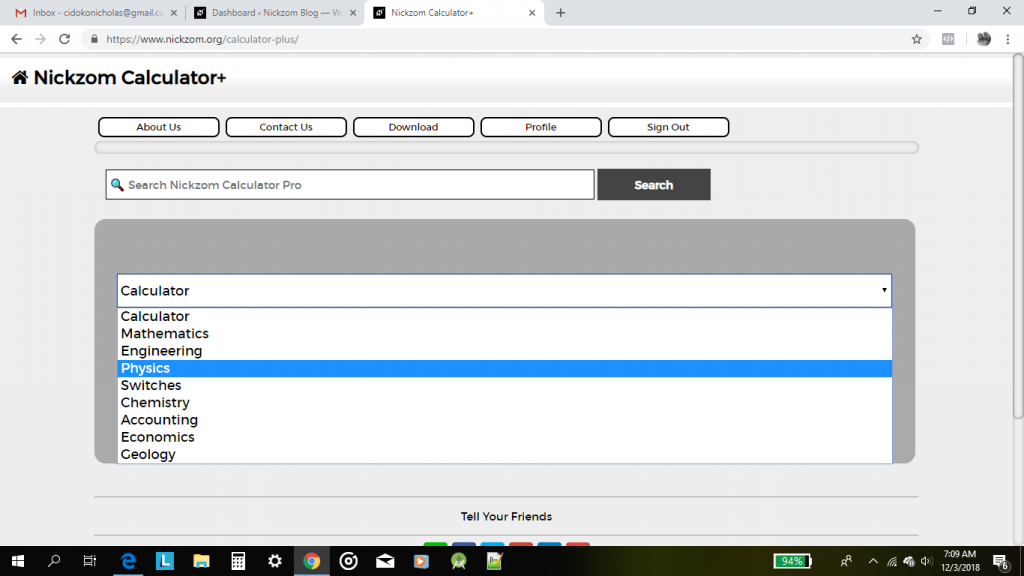1024x576 pixels.
Task: Collapse the Calculator dropdown select box
Action: [x=504, y=291]
